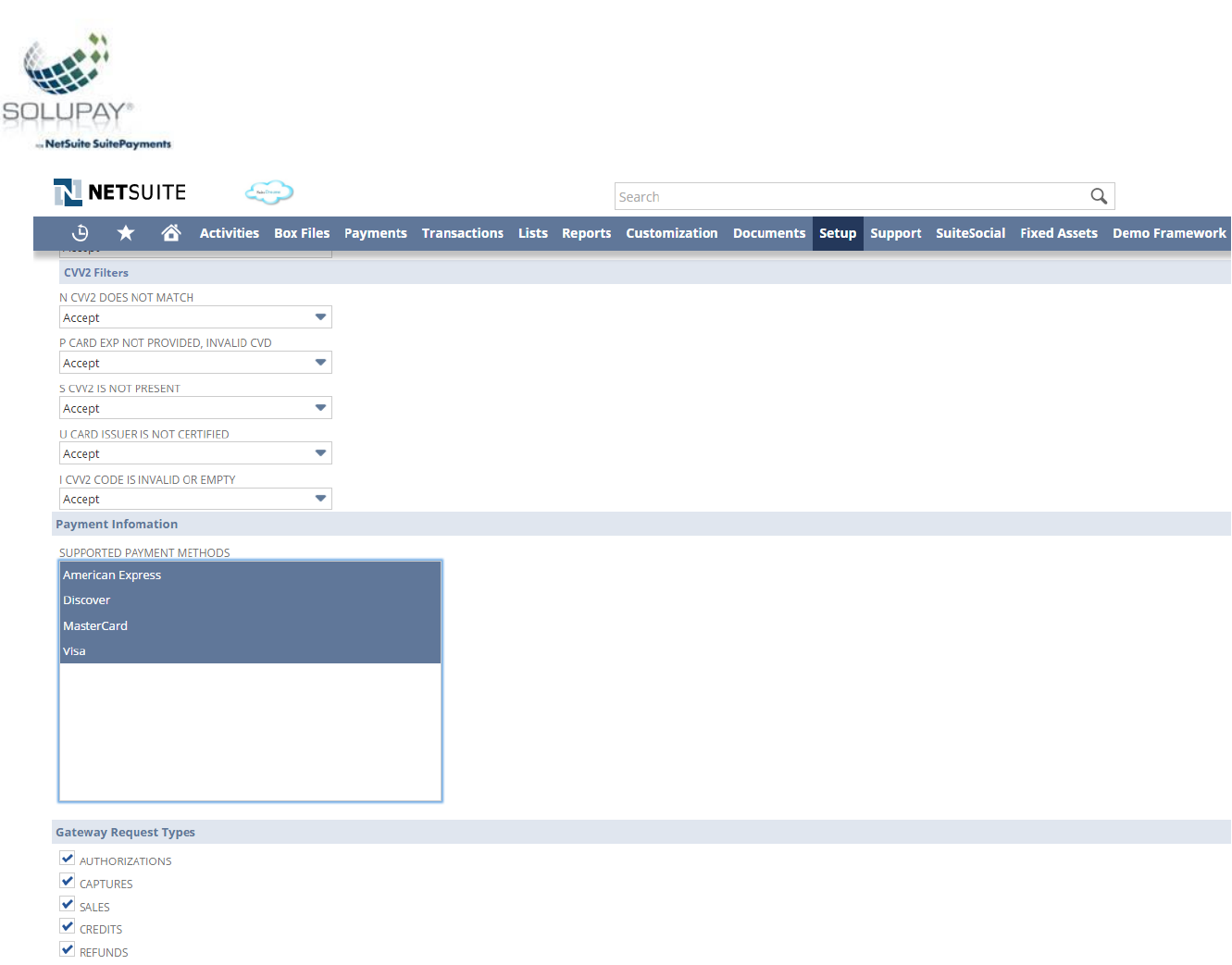
Task: Open the shortcuts star icon
Action: point(126,233)
